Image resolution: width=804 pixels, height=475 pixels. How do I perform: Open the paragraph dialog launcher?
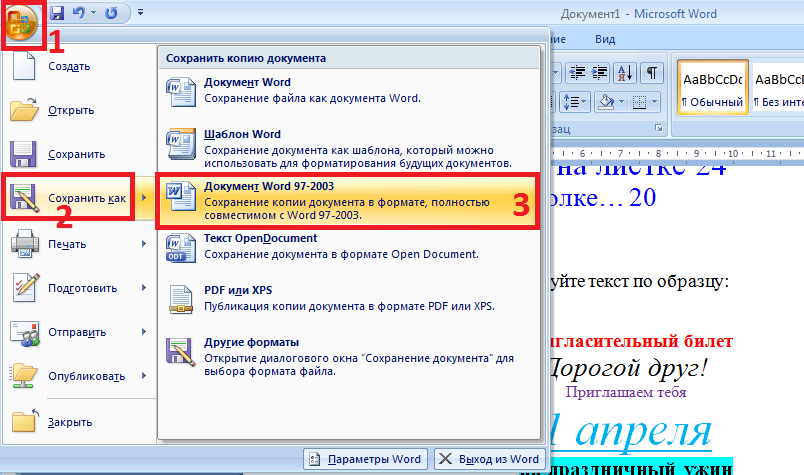click(659, 129)
